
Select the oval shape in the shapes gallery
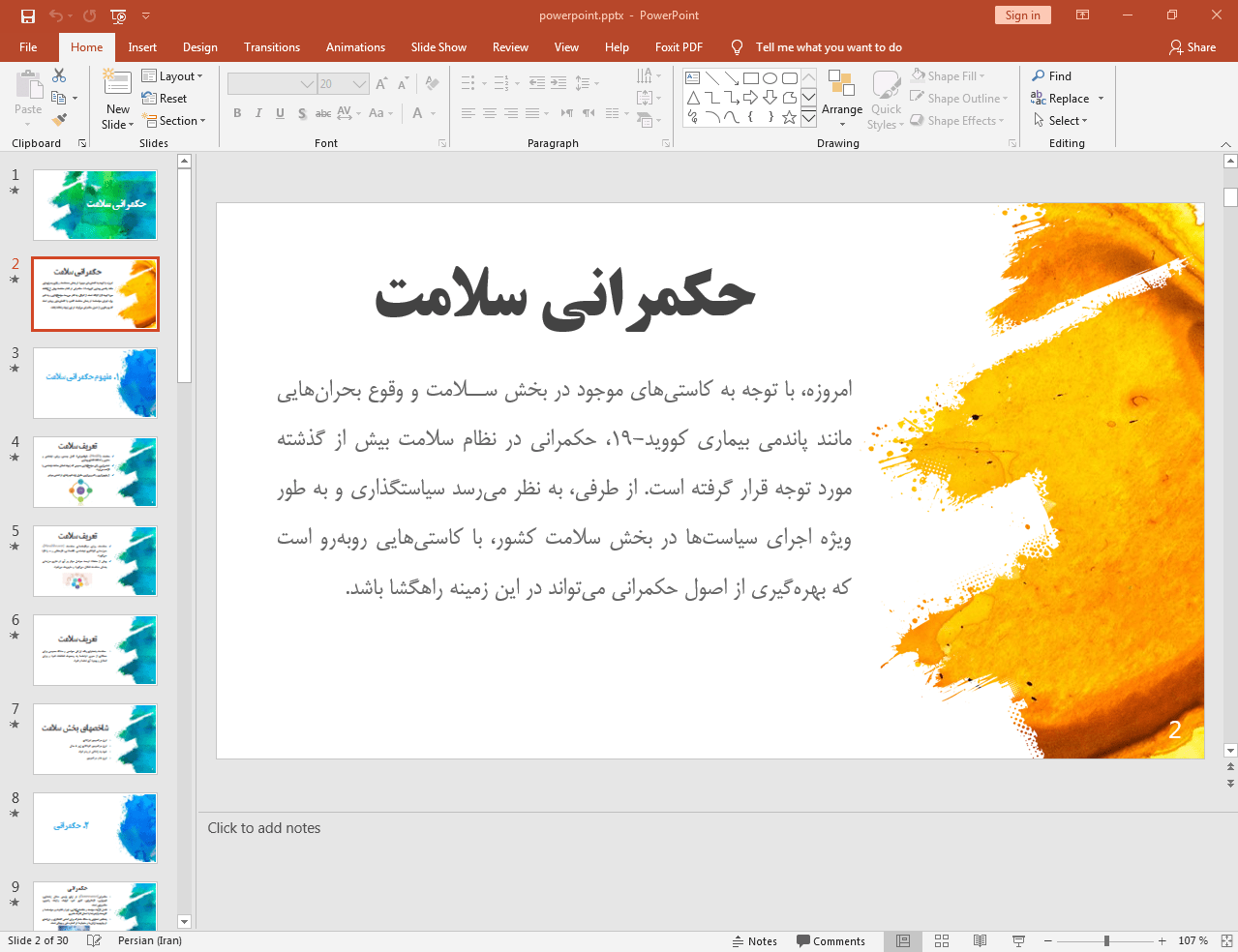click(x=770, y=78)
